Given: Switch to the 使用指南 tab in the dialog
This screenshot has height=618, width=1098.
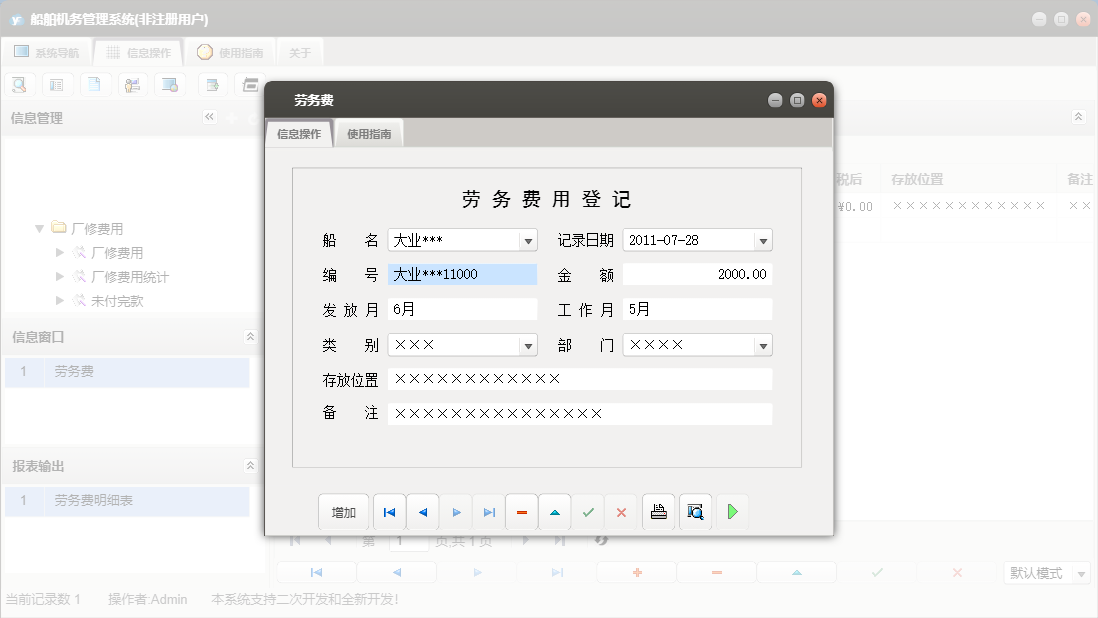Looking at the screenshot, I should click(371, 131).
